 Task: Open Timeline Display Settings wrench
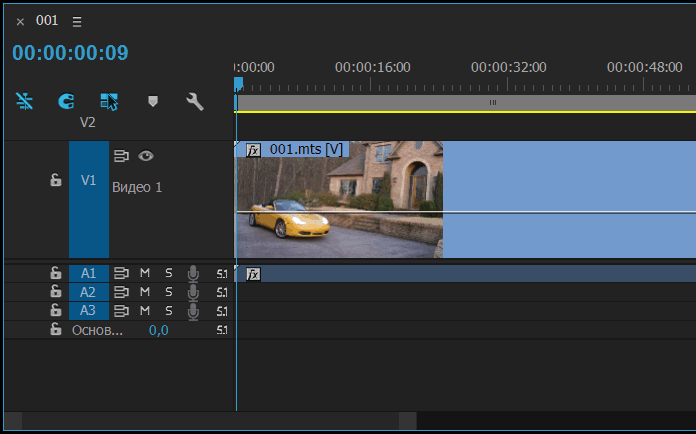pos(195,101)
